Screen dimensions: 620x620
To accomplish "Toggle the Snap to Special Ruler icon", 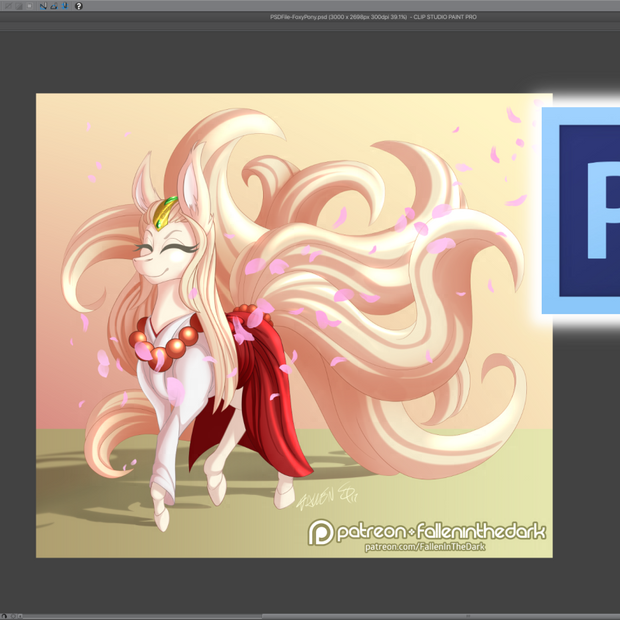I will pos(54,6).
